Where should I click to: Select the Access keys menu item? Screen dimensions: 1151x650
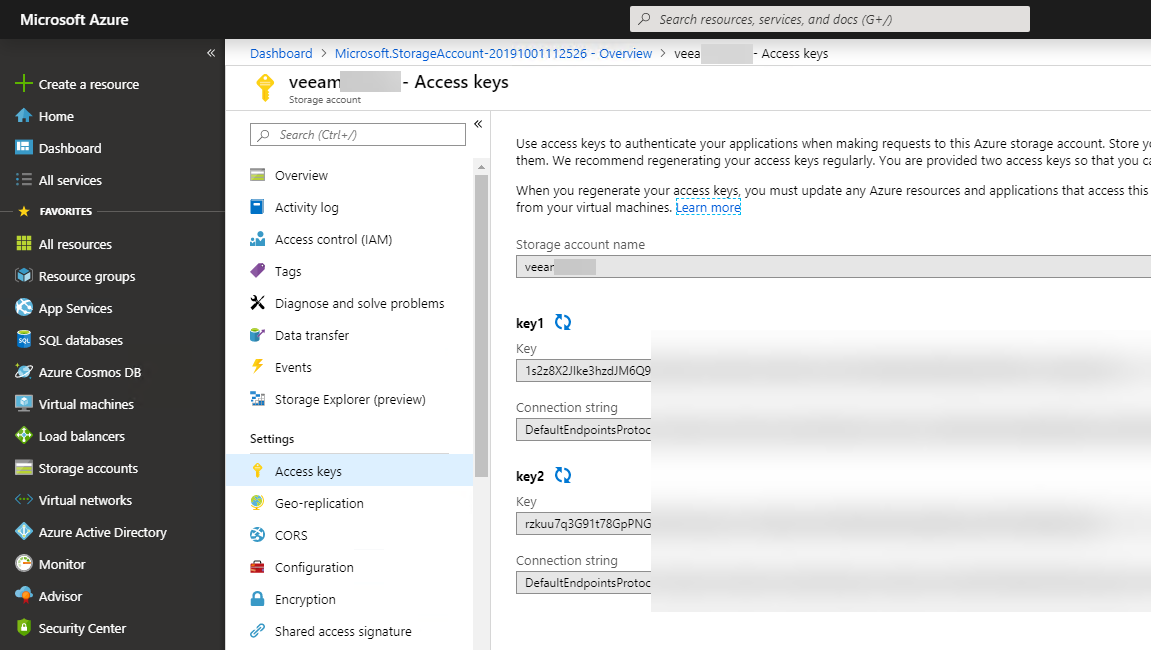[x=349, y=471]
